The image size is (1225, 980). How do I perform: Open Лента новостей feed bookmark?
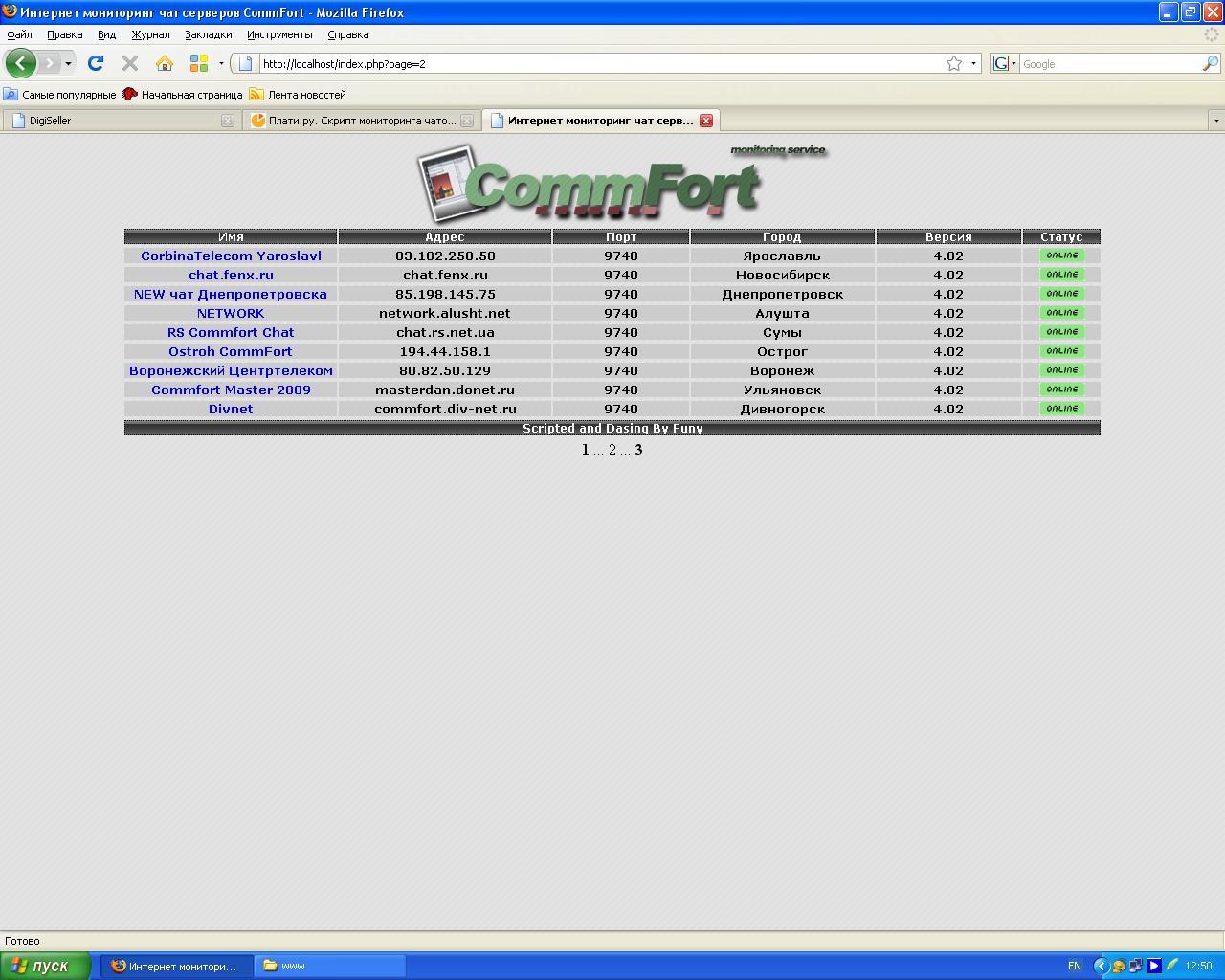(298, 95)
